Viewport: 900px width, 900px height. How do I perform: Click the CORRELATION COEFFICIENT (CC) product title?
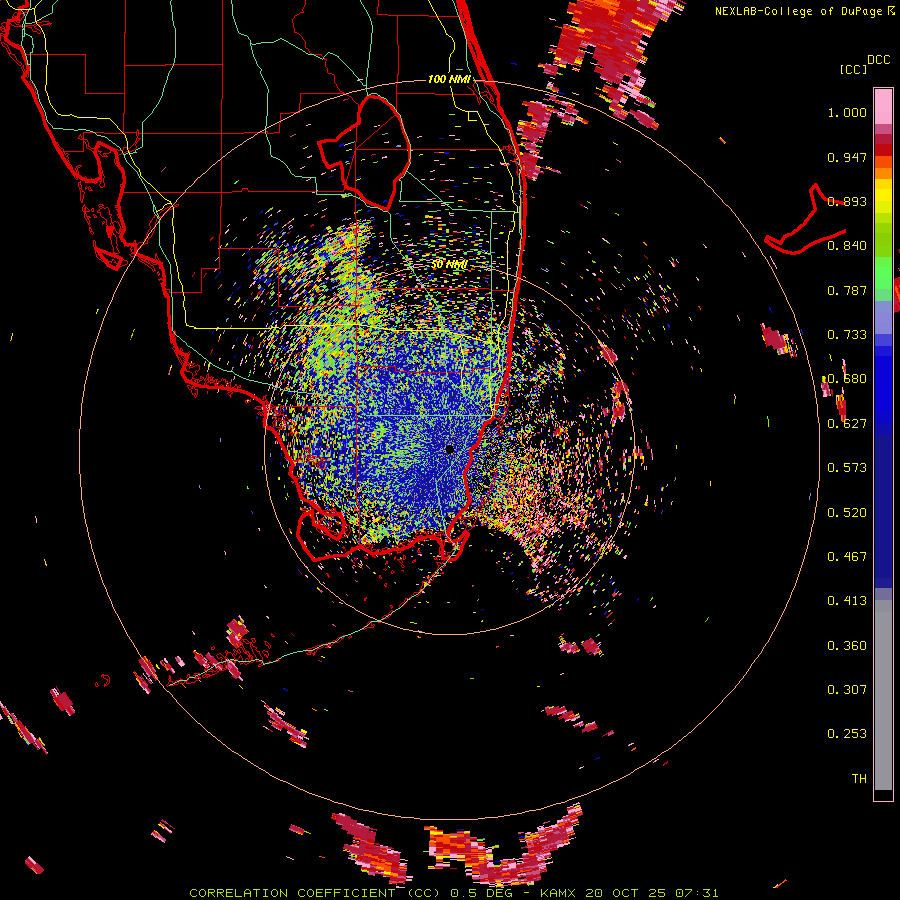(315, 893)
